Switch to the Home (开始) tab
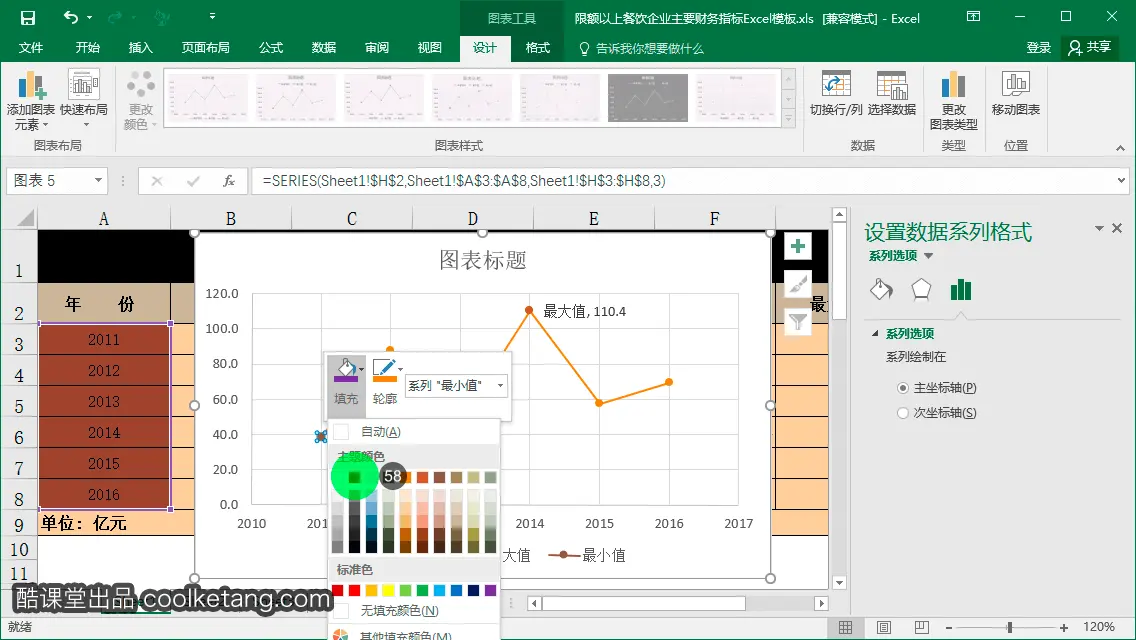Screen dimensions: 1136x640 tap(88, 48)
